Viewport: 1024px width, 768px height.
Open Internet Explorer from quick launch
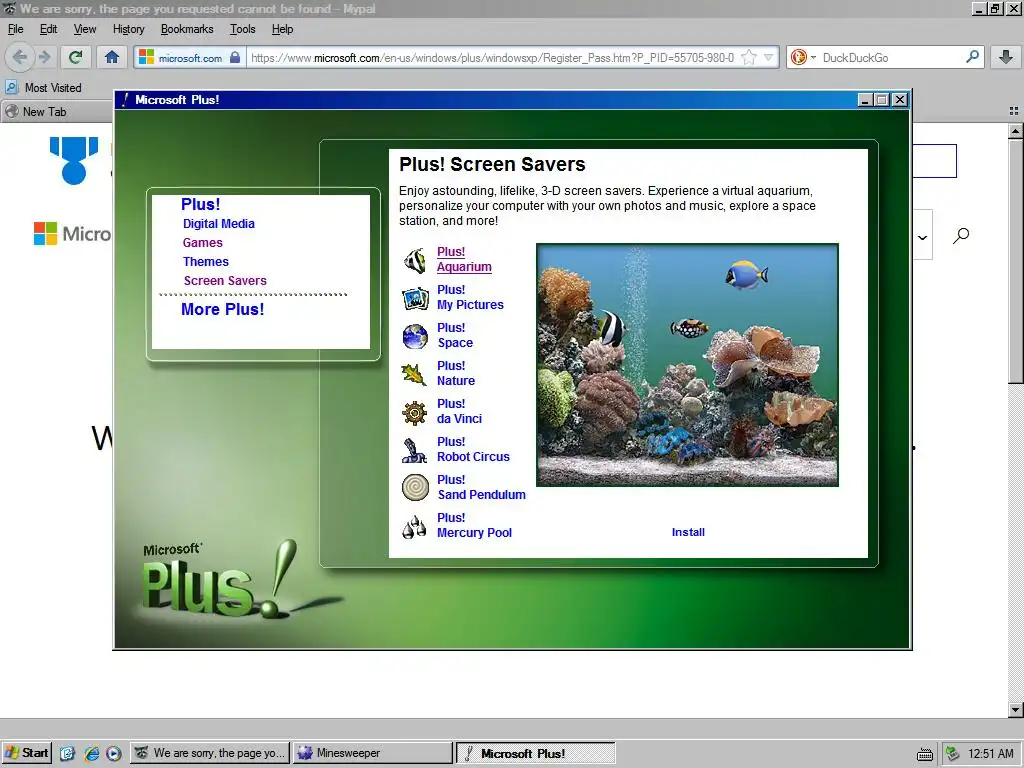pyautogui.click(x=91, y=753)
